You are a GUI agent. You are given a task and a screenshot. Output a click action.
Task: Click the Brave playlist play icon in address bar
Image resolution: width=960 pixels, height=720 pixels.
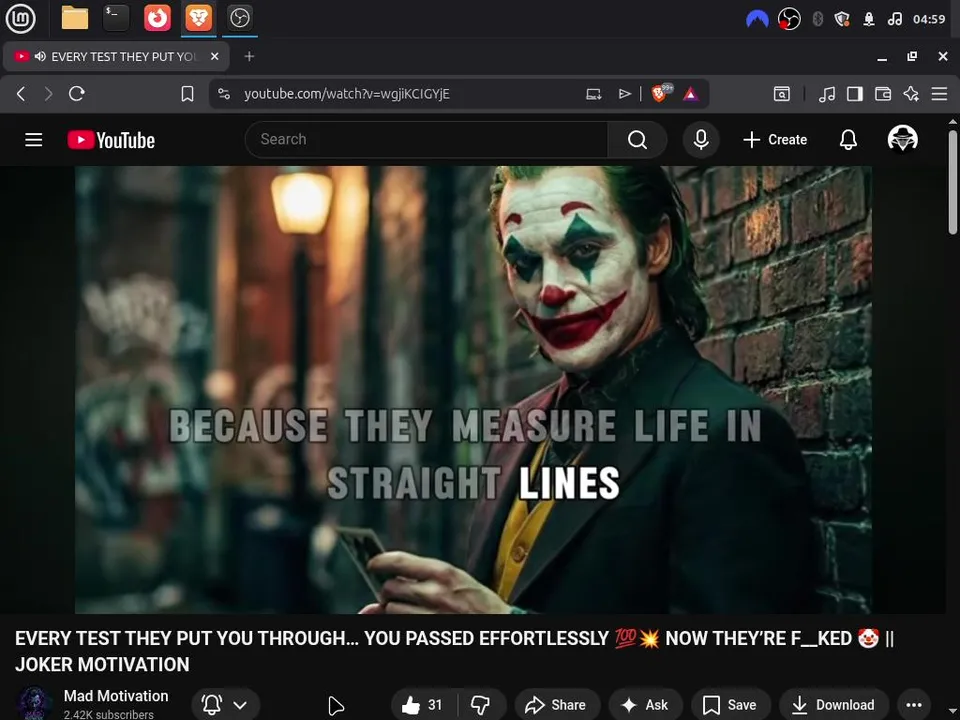coord(624,94)
